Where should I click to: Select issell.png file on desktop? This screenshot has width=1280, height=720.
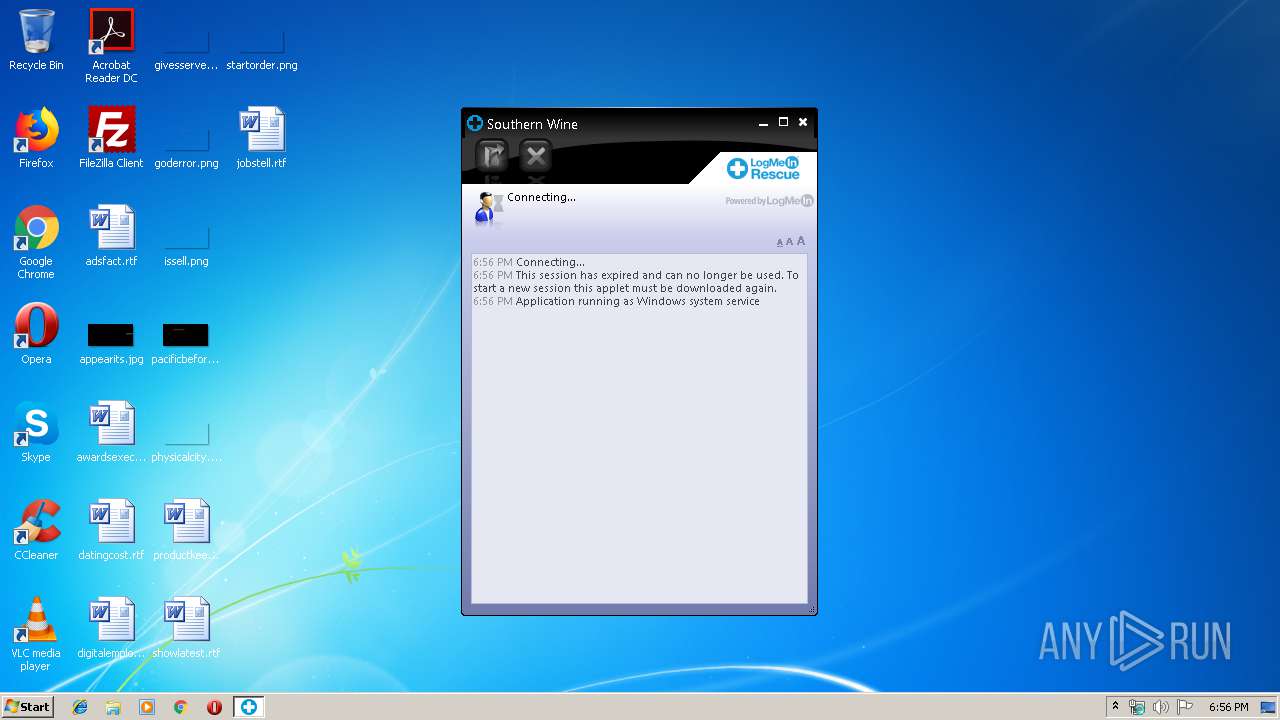(x=186, y=246)
